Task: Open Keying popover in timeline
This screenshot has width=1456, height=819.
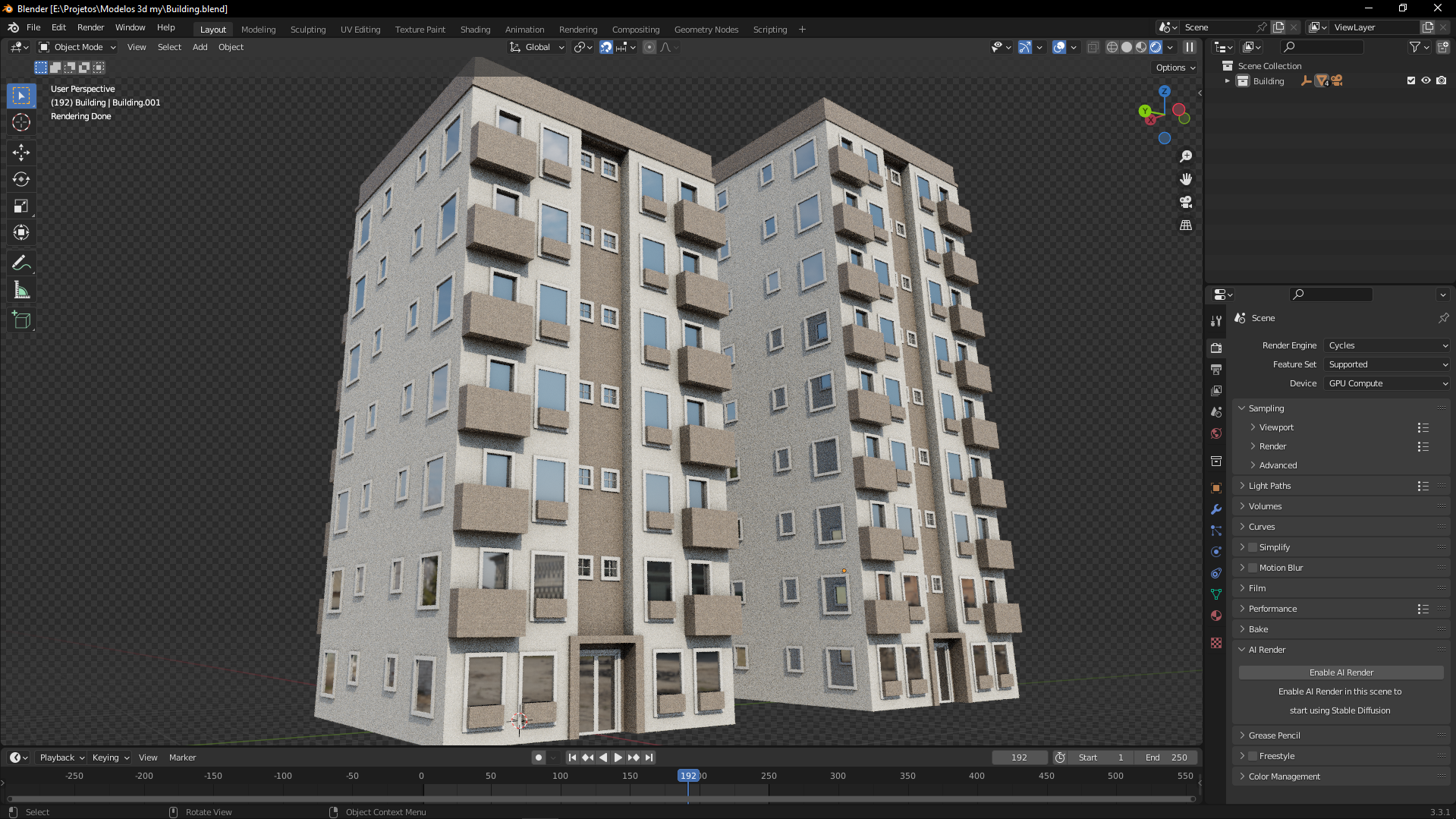Action: pyautogui.click(x=110, y=758)
